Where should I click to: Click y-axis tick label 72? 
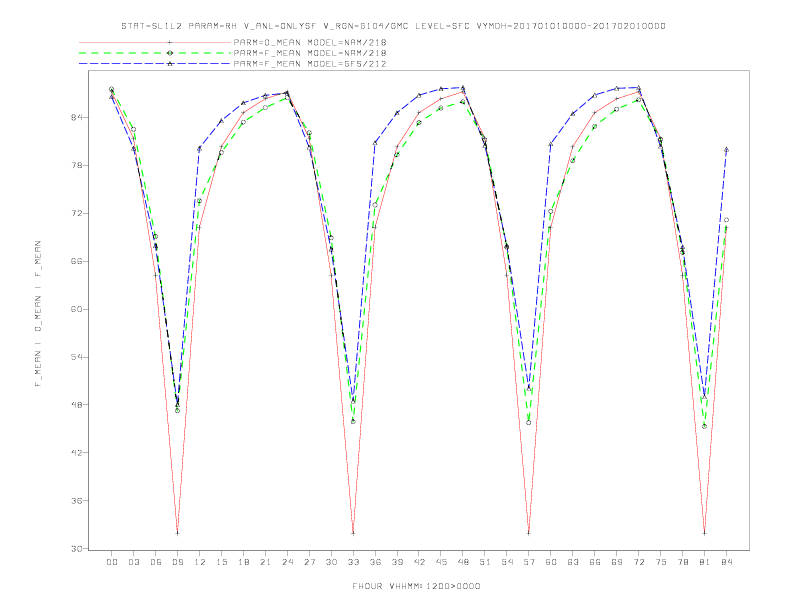[79, 214]
